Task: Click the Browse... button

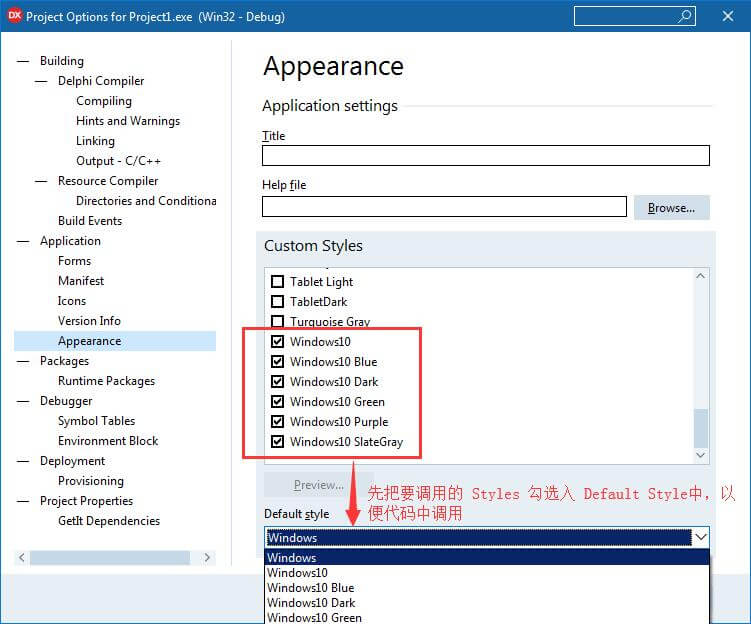Action: (671, 208)
